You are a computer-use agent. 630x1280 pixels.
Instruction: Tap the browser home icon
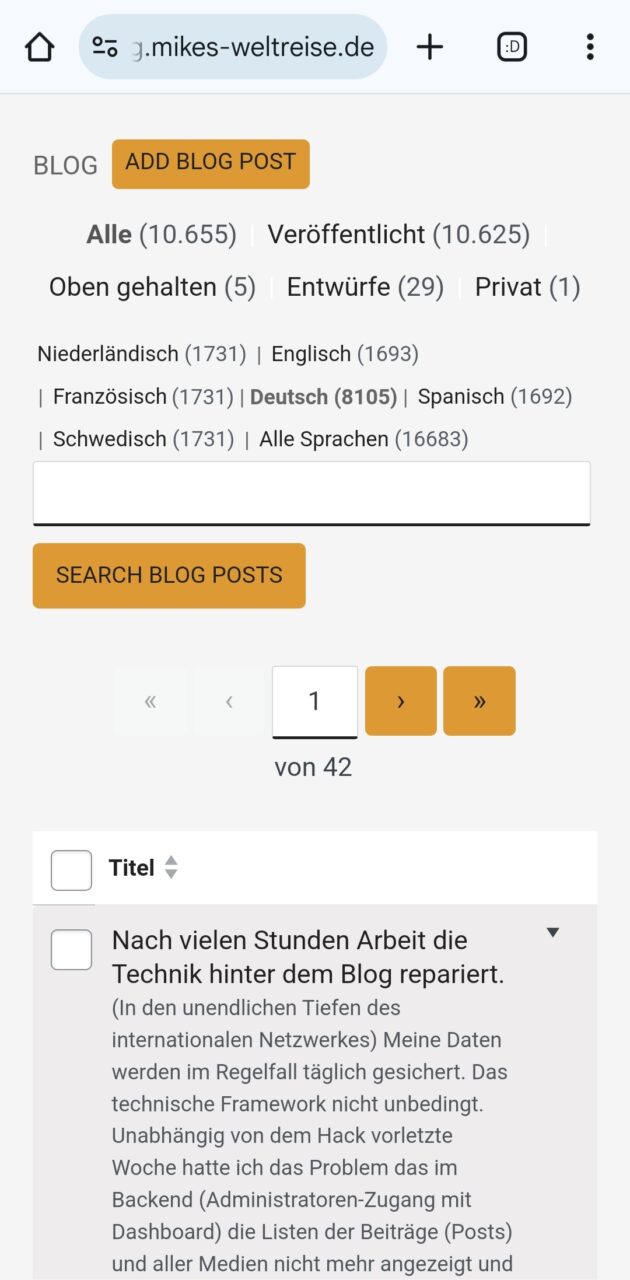pyautogui.click(x=39, y=47)
